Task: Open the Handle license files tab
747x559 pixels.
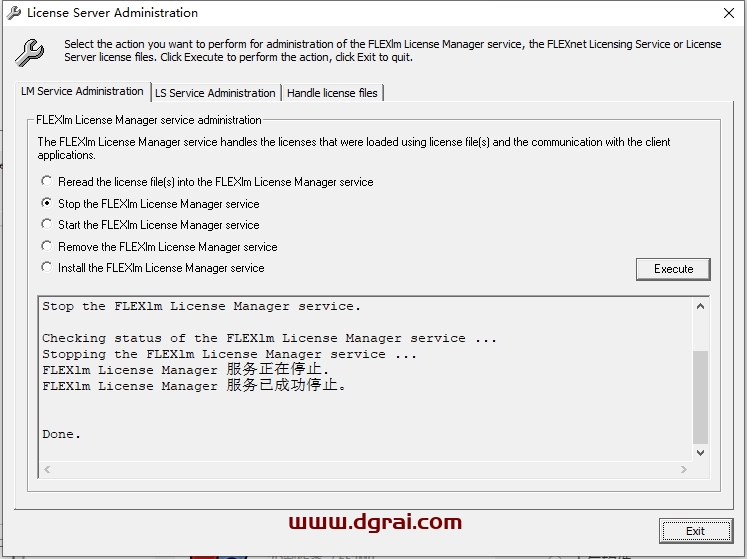Action: pyautogui.click(x=332, y=93)
